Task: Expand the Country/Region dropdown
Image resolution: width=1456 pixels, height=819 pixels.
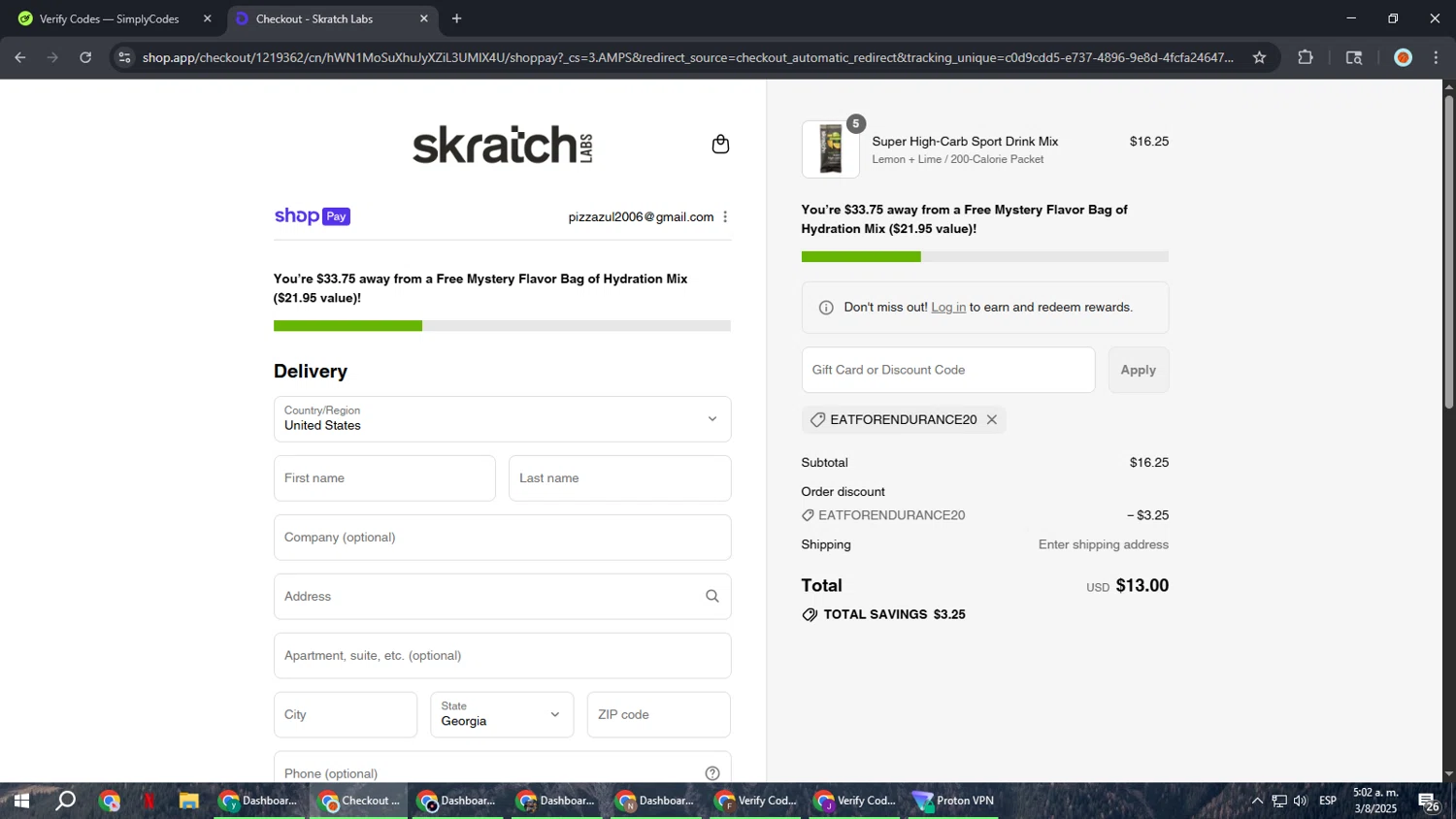Action: click(502, 419)
